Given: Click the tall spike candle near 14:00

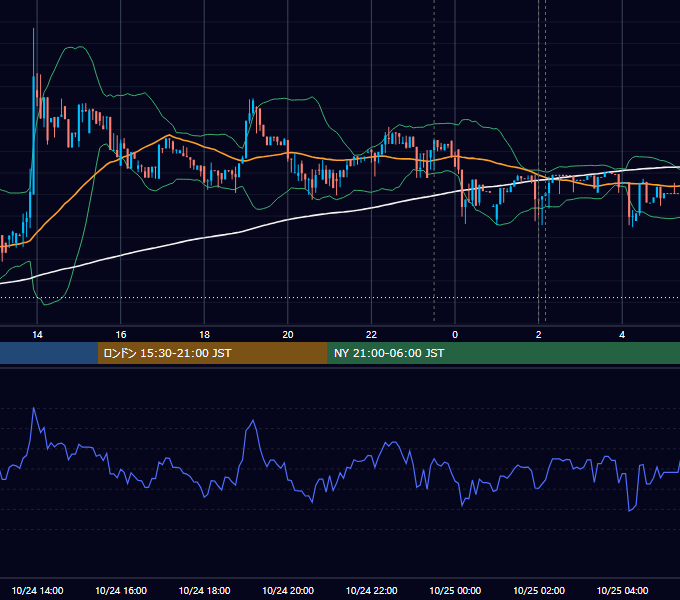Looking at the screenshot, I should point(33,113).
